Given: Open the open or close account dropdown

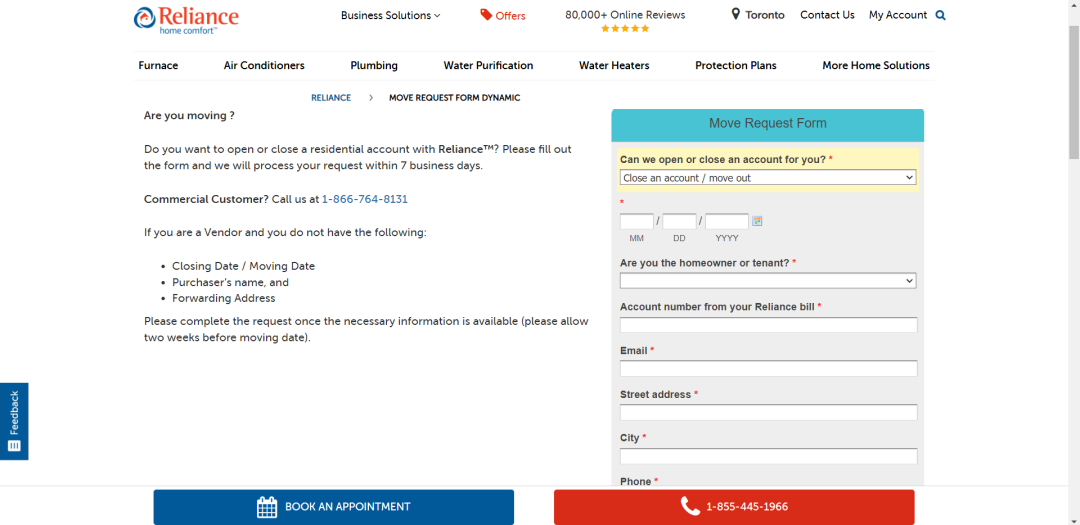Looking at the screenshot, I should click(768, 178).
